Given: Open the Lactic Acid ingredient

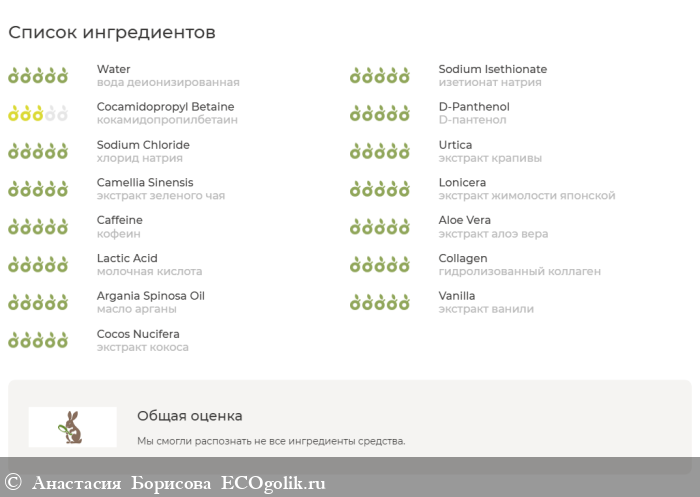Looking at the screenshot, I should point(127,258).
